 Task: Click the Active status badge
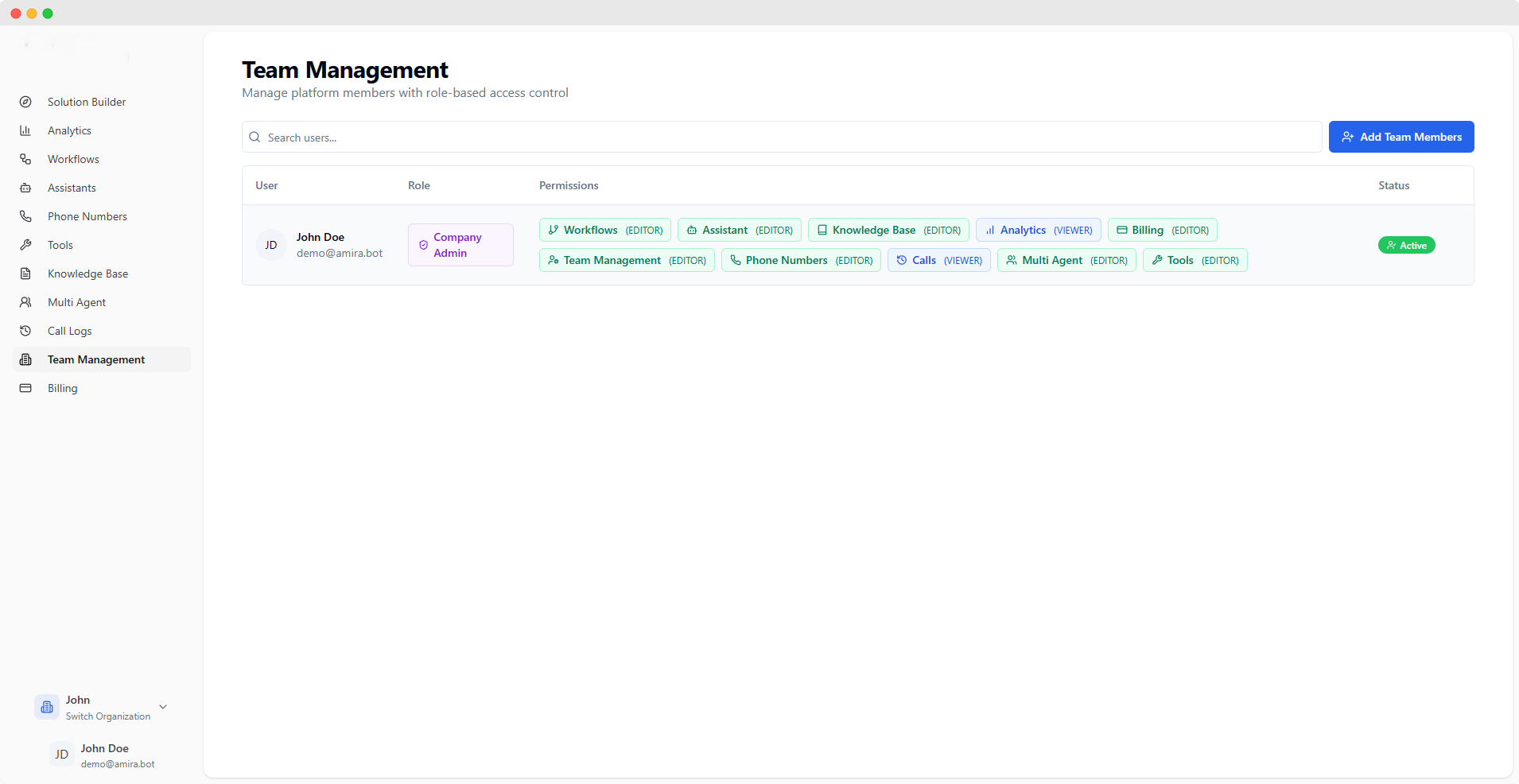pyautogui.click(x=1406, y=245)
